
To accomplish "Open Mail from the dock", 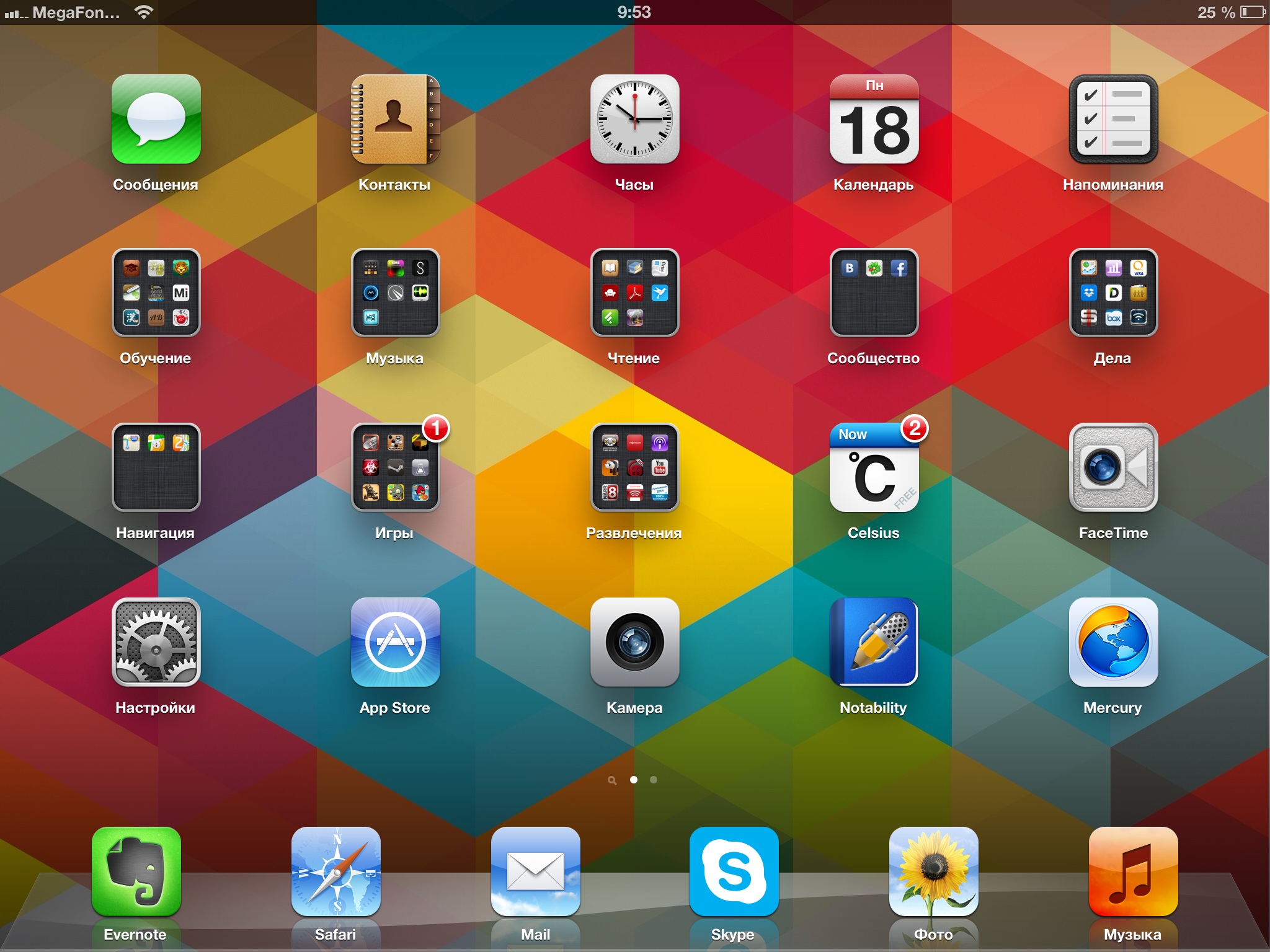I will pyautogui.click(x=536, y=871).
